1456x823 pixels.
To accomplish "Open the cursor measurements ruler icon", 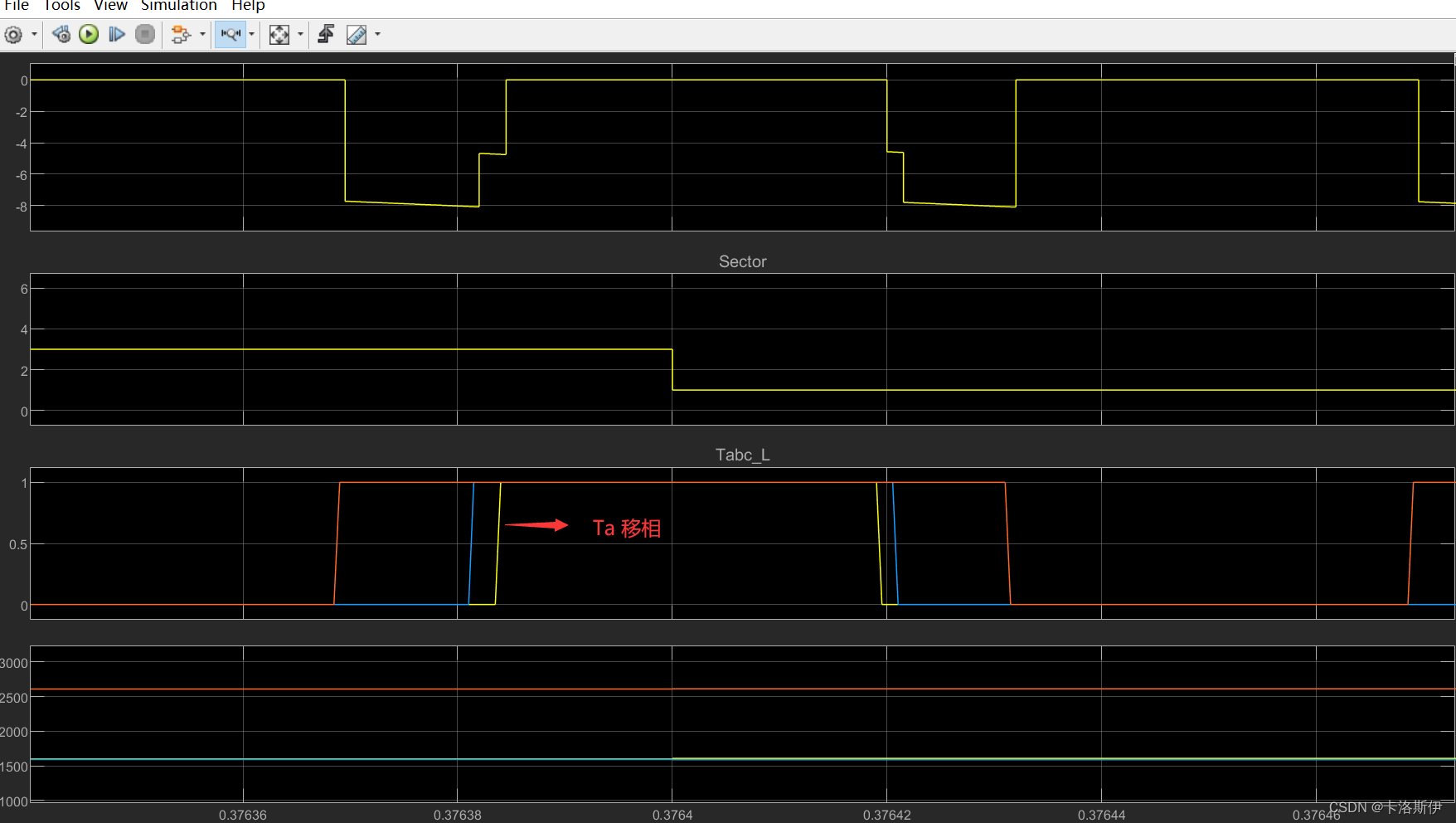I will (x=357, y=35).
